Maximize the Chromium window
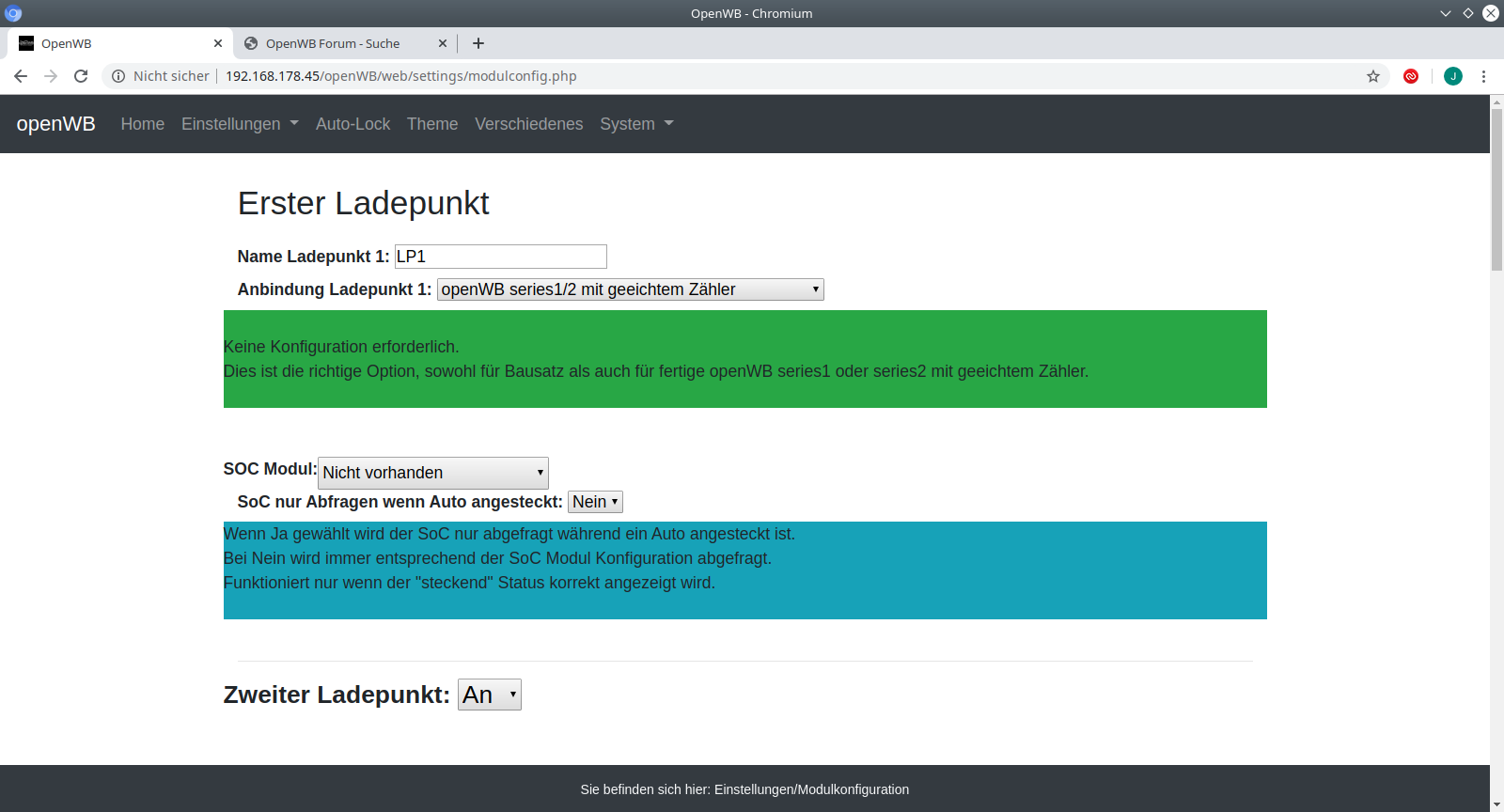1504x812 pixels. (1468, 13)
